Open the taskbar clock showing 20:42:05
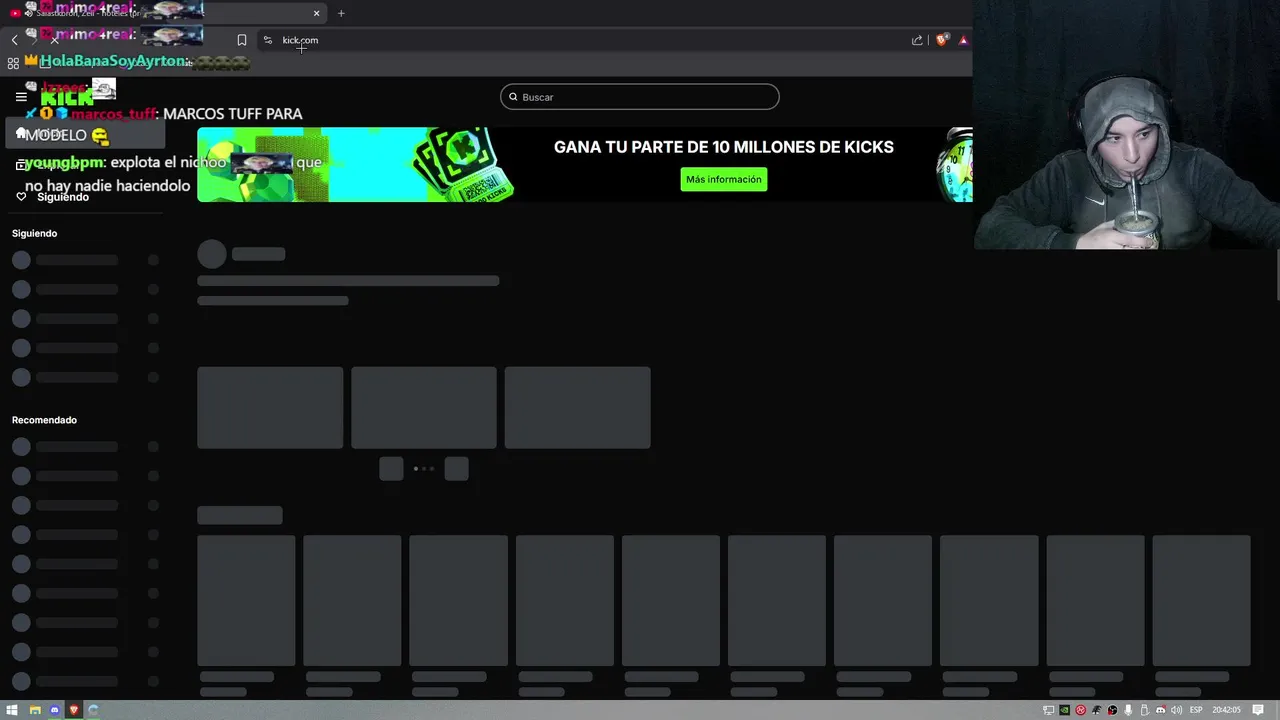Image resolution: width=1280 pixels, height=720 pixels. point(1226,710)
